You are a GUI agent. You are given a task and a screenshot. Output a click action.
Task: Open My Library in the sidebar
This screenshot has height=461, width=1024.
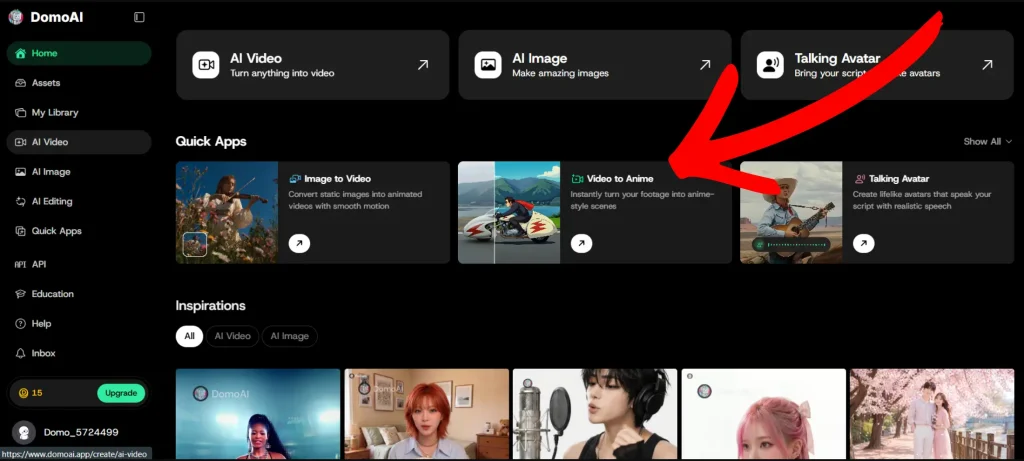[79, 112]
